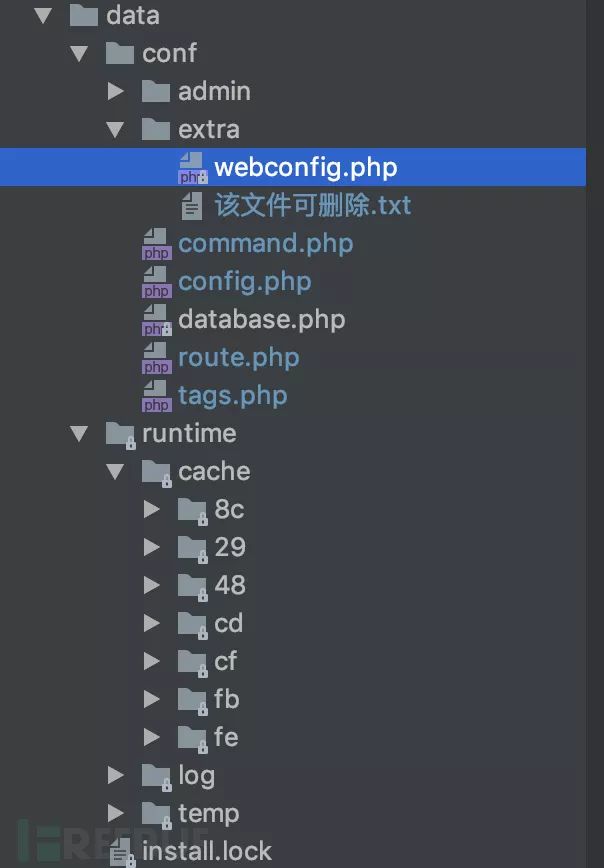Click the PHP icon next to command.php
The image size is (604, 868).
click(x=156, y=244)
